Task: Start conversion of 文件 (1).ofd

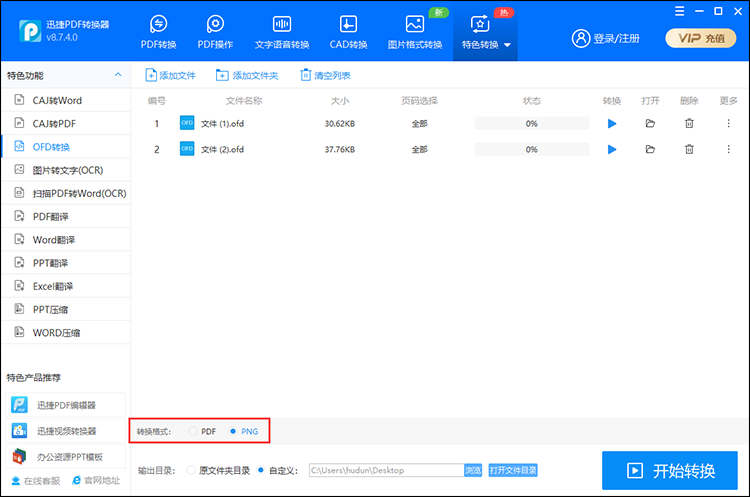Action: click(x=612, y=123)
